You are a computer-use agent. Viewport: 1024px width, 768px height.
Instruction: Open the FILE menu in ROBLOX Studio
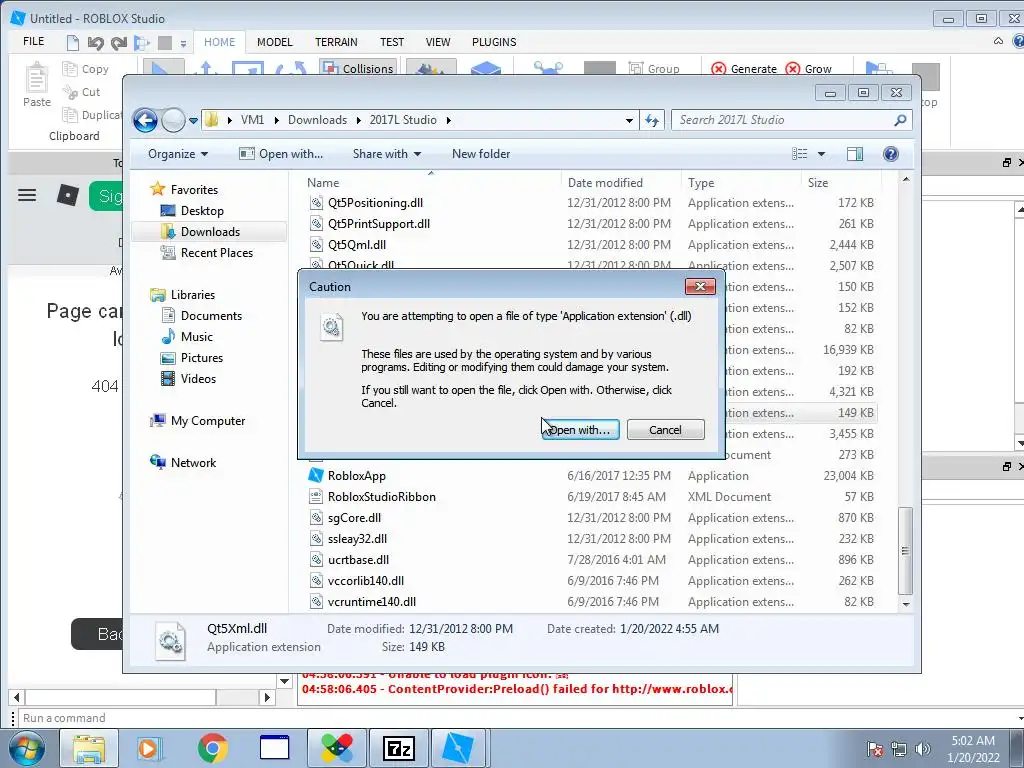(33, 41)
